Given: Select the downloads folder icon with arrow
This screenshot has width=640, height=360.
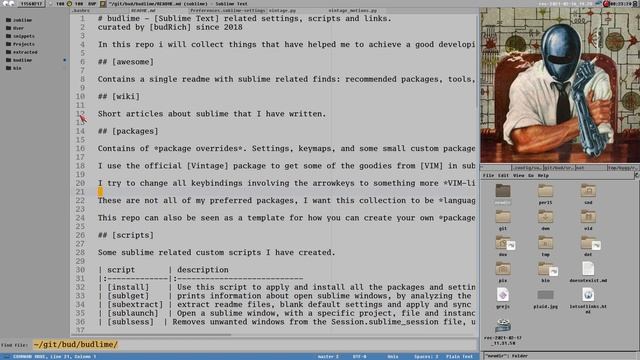Looking at the screenshot, I should (x=545, y=217).
